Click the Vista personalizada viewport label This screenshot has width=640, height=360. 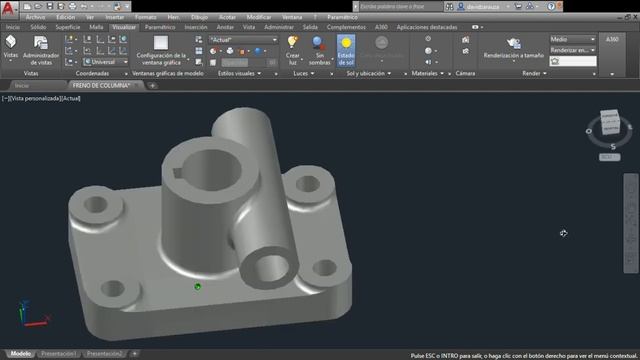coord(36,98)
